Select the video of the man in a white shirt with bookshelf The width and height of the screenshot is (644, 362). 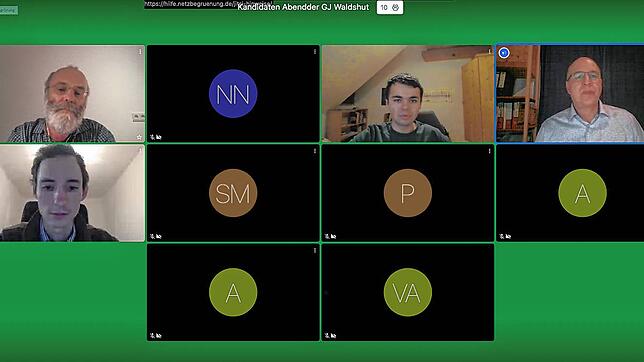click(570, 94)
